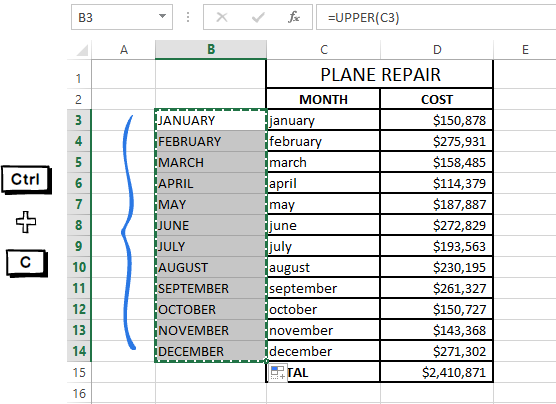The height and width of the screenshot is (404, 556).
Task: Select column B header
Action: point(211,49)
